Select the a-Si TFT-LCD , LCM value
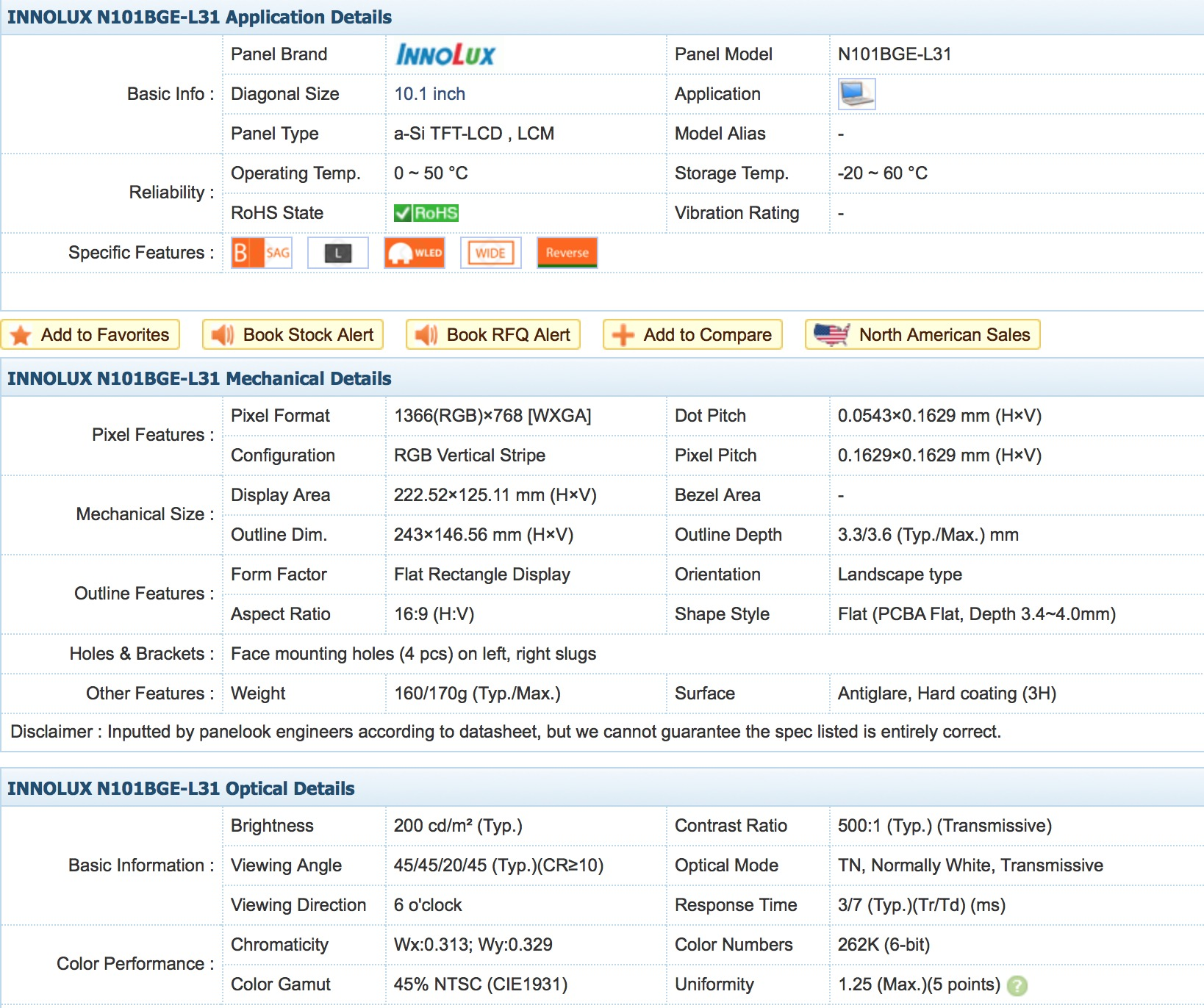This screenshot has width=1204, height=1008. [474, 134]
